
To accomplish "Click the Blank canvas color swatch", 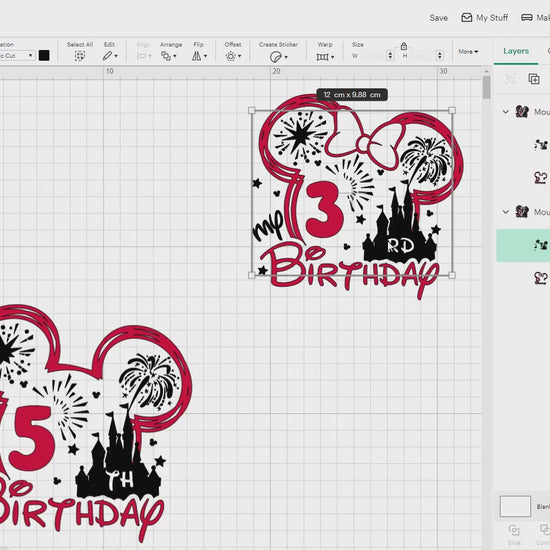I will click(x=515, y=506).
